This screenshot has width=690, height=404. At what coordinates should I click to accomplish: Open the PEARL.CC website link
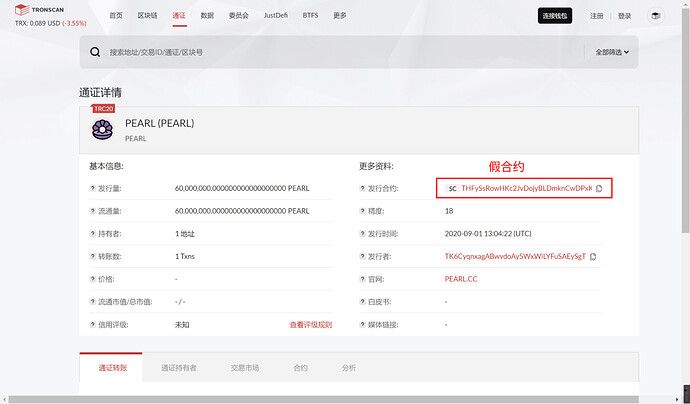(x=461, y=279)
